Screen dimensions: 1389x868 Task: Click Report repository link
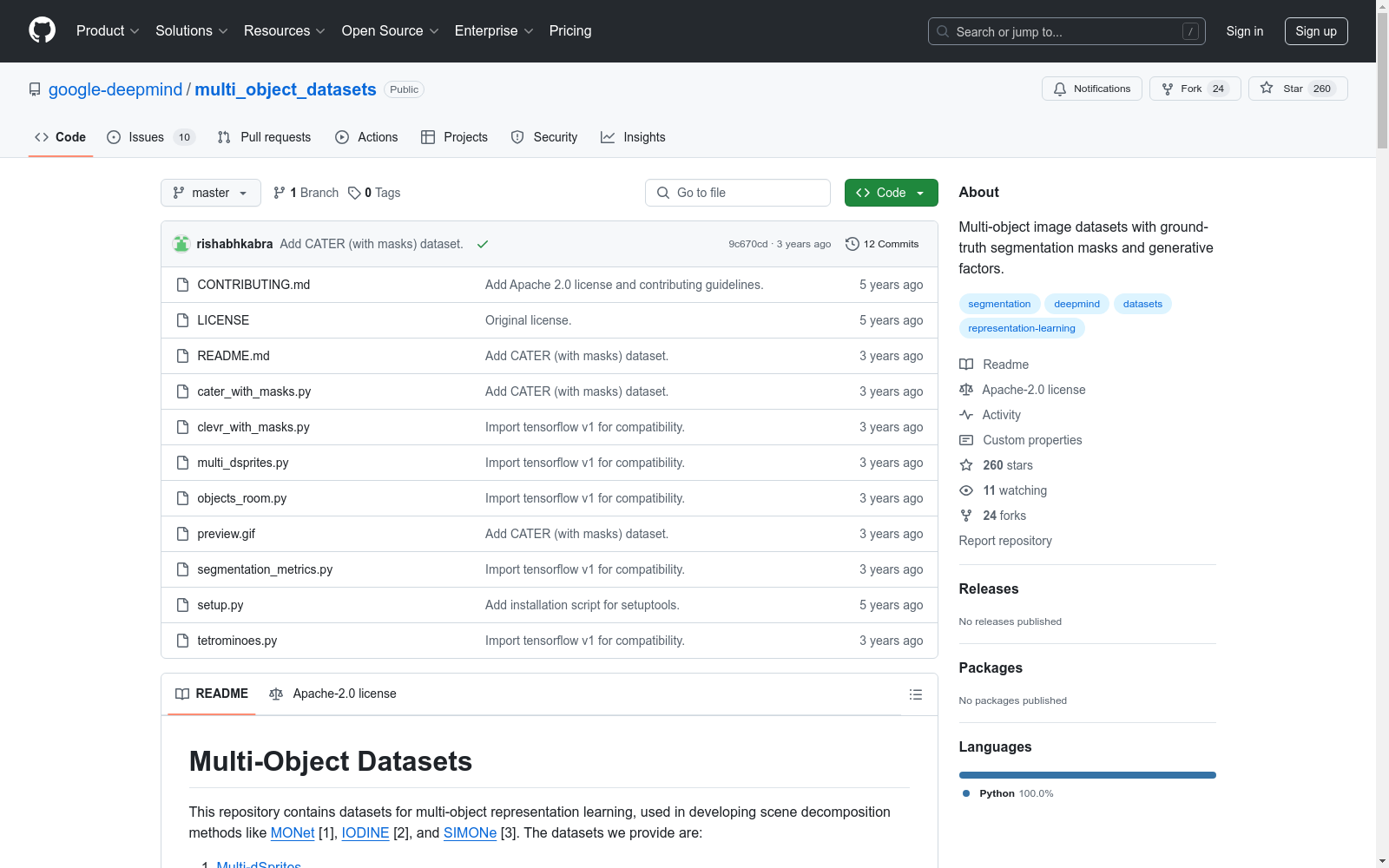click(x=1005, y=541)
